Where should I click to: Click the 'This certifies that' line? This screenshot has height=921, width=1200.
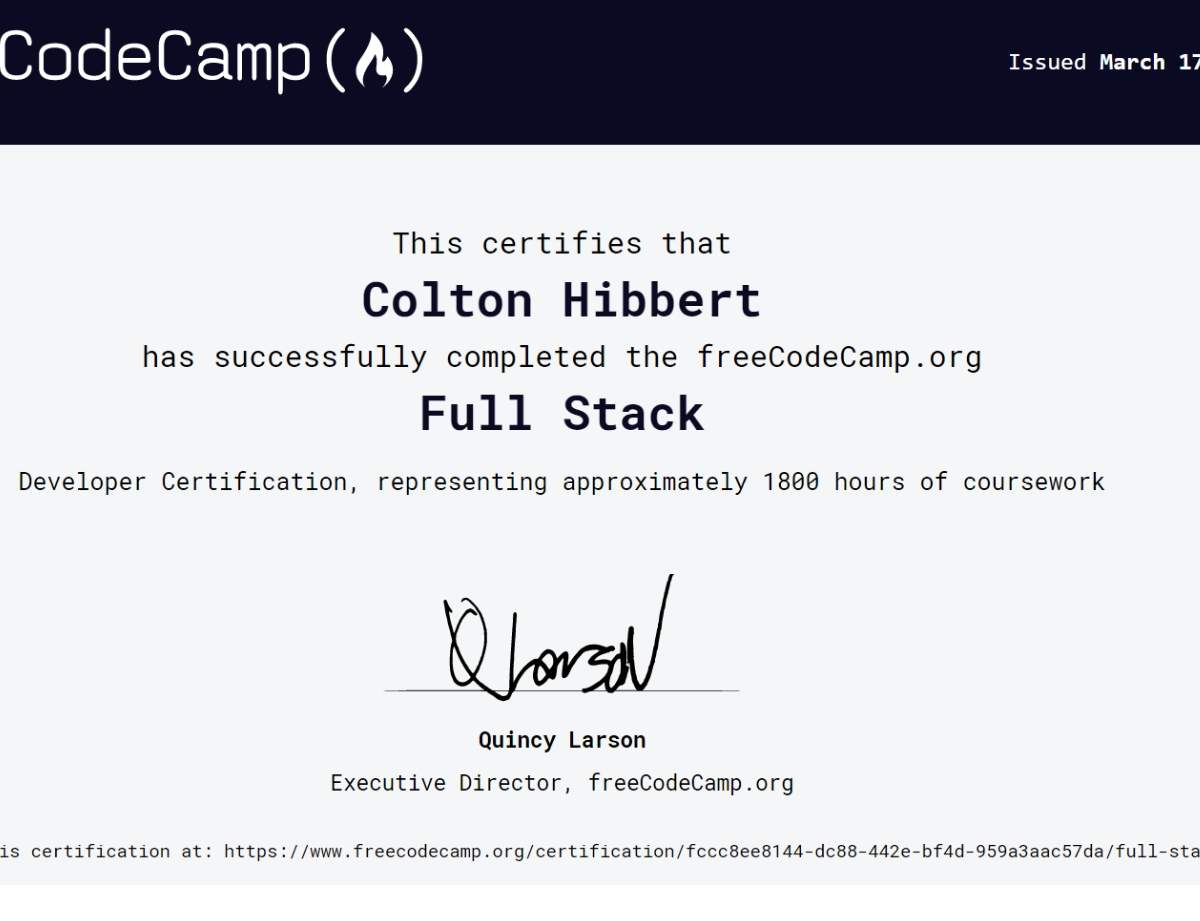point(561,243)
